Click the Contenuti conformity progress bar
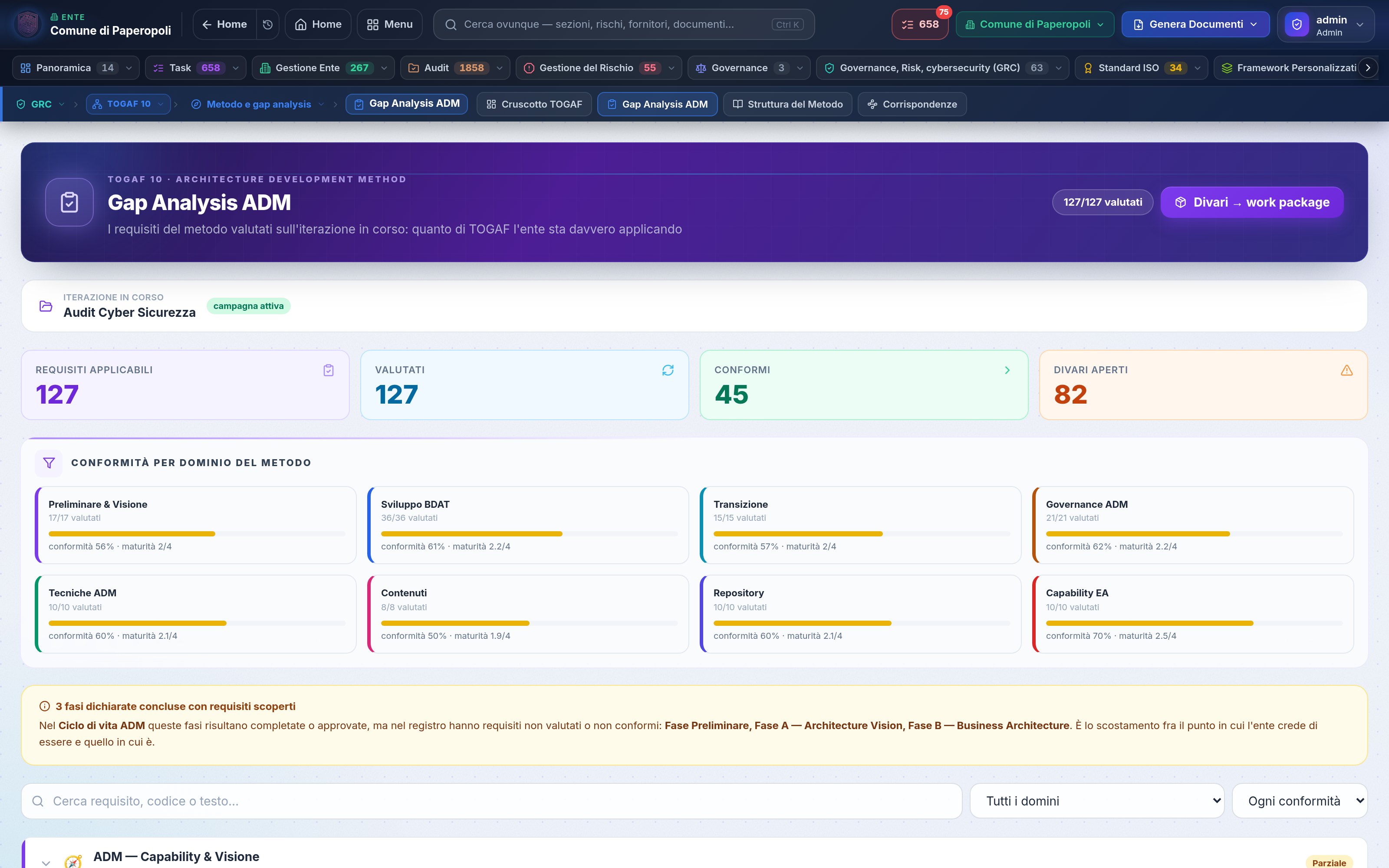Viewport: 1389px width, 868px height. click(529, 623)
